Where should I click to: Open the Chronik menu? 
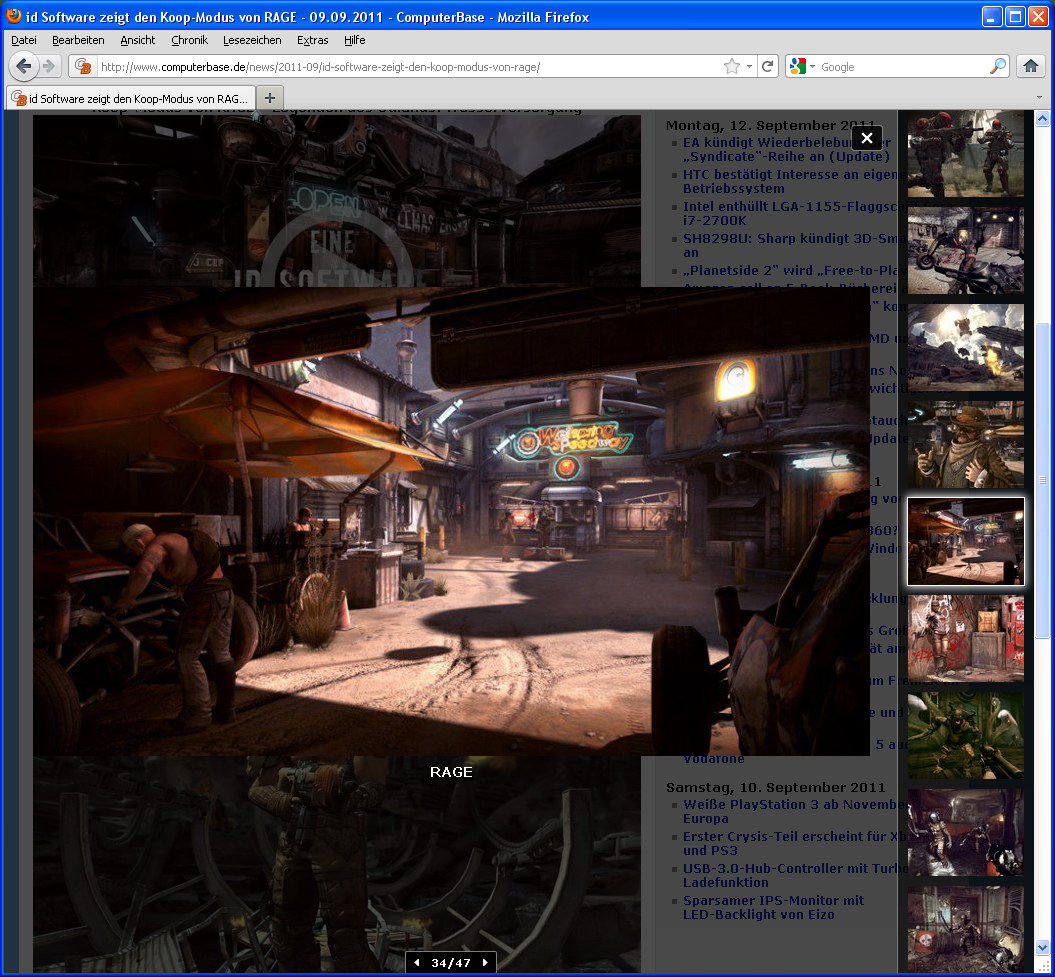[x=189, y=40]
